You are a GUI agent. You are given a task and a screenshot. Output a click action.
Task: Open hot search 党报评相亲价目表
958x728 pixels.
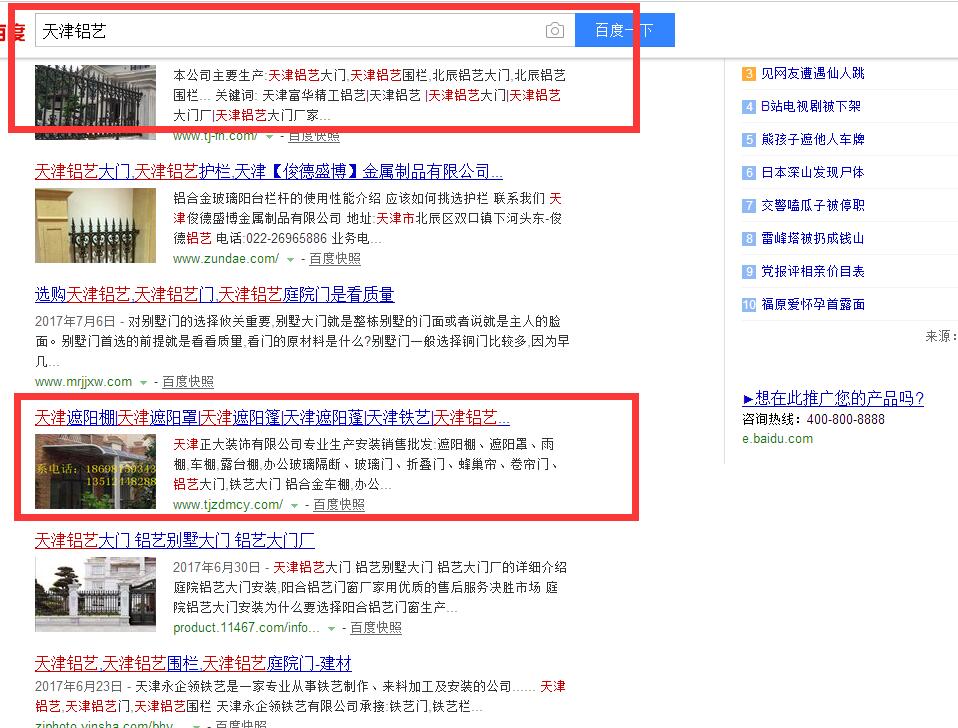pos(813,271)
